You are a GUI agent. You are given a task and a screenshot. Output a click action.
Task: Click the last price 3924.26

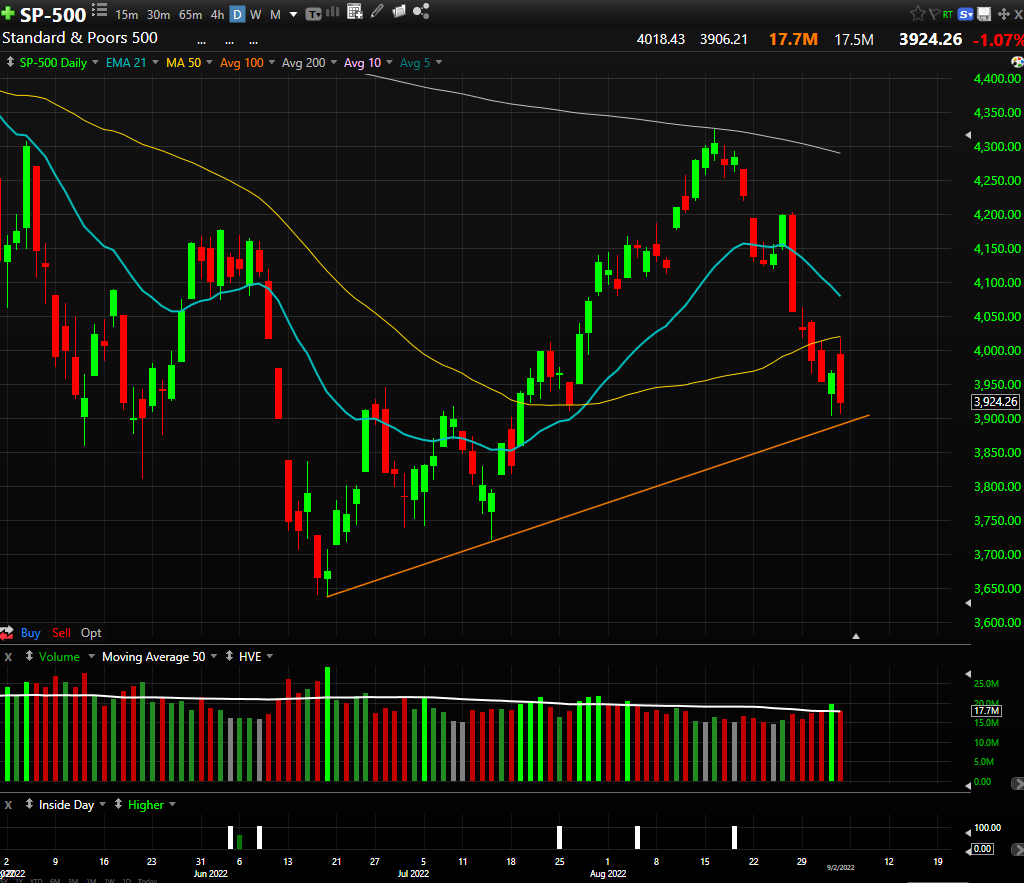point(931,39)
